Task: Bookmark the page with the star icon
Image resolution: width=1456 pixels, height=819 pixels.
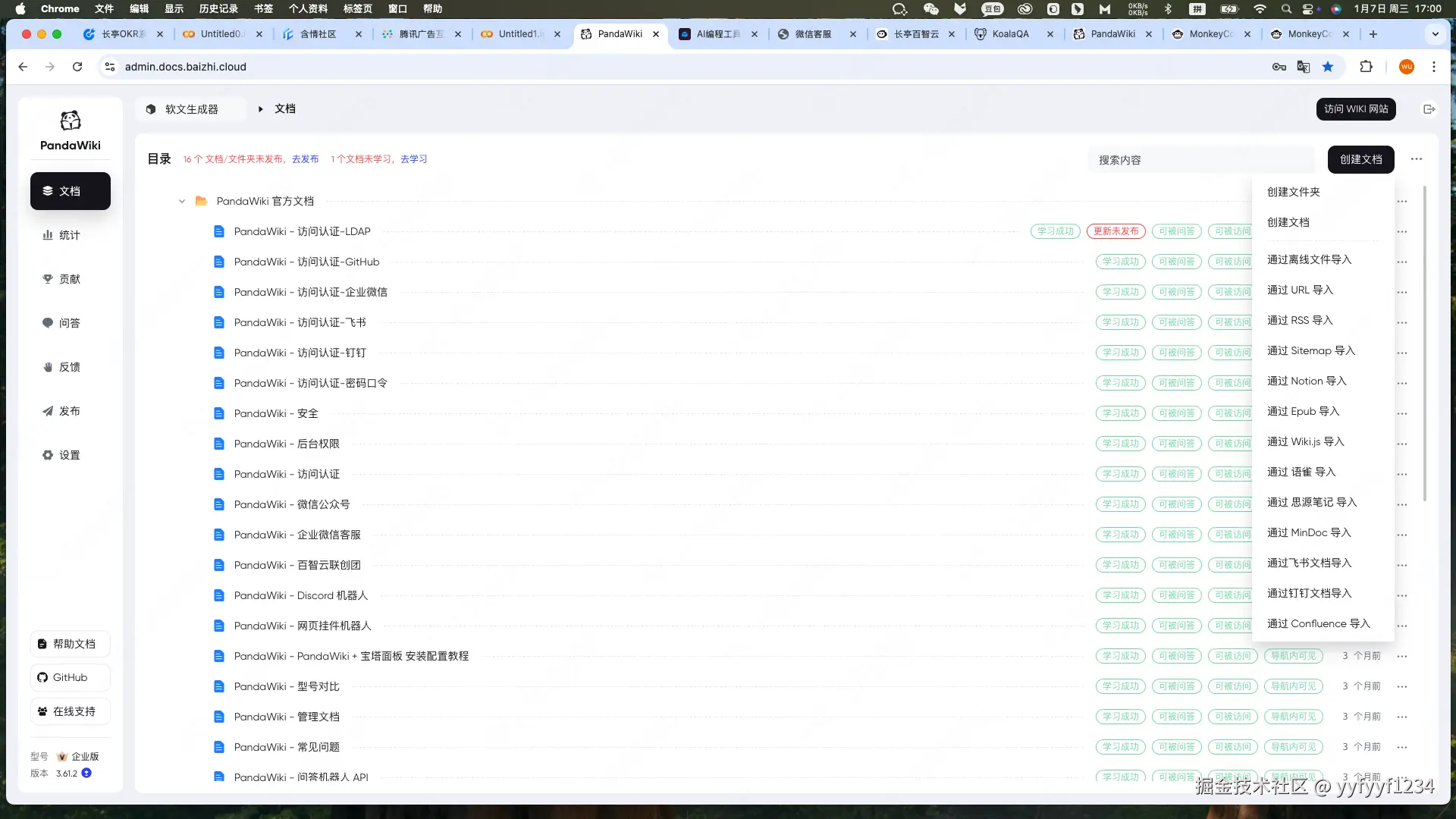Action: click(x=1328, y=67)
